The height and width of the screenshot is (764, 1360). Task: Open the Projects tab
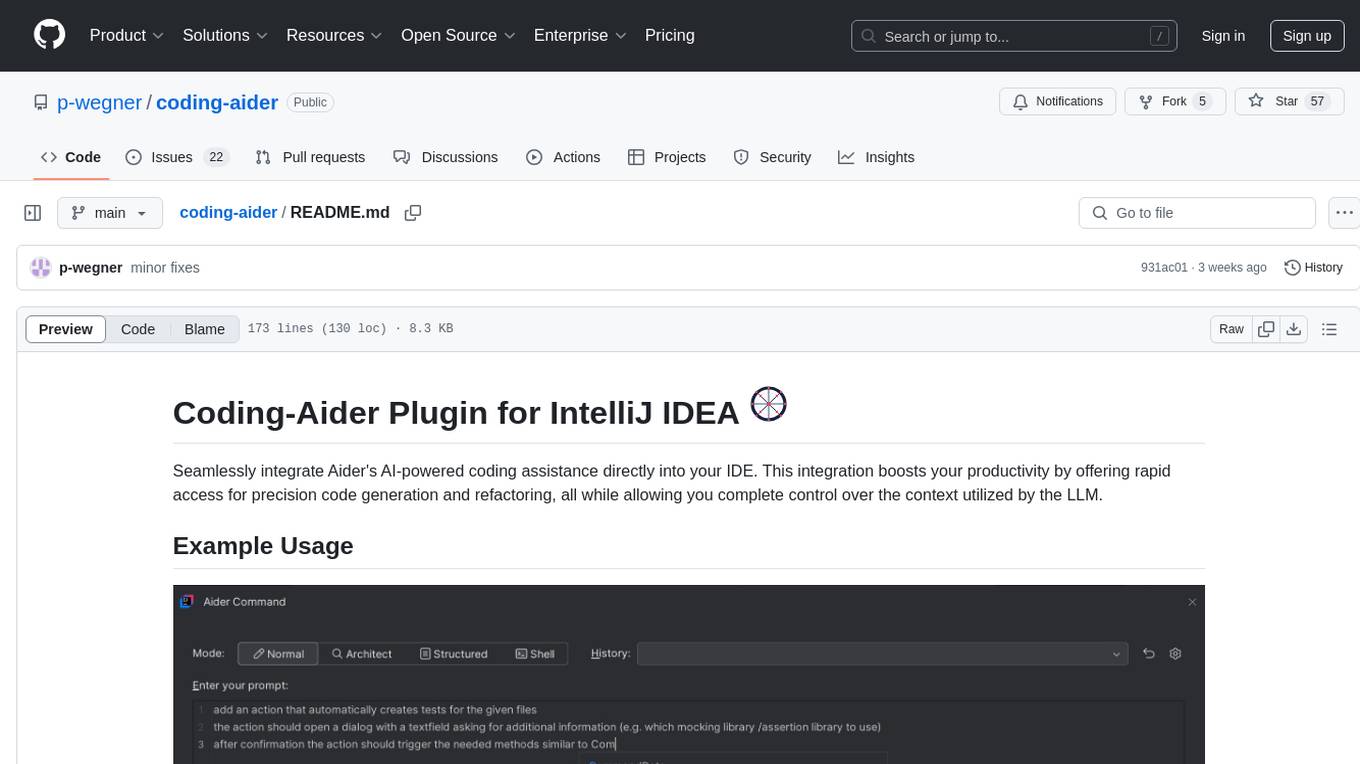[x=667, y=157]
